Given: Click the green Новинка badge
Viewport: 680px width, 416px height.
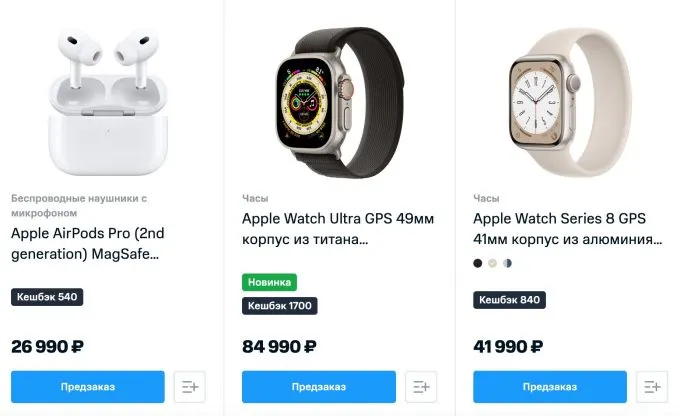Looking at the screenshot, I should (x=269, y=282).
